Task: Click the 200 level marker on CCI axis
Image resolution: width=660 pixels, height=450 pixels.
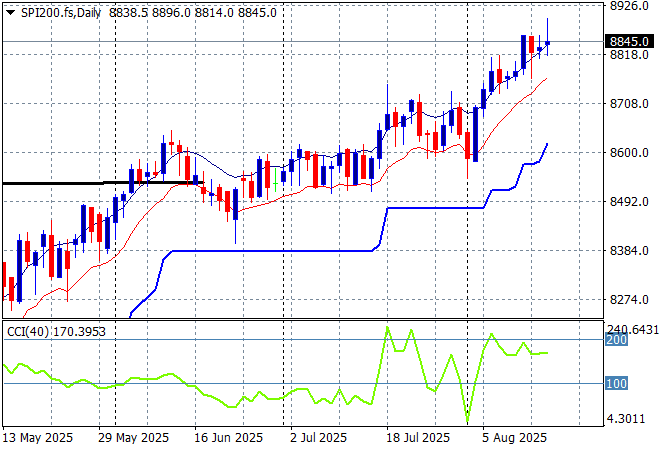Action: (616, 340)
